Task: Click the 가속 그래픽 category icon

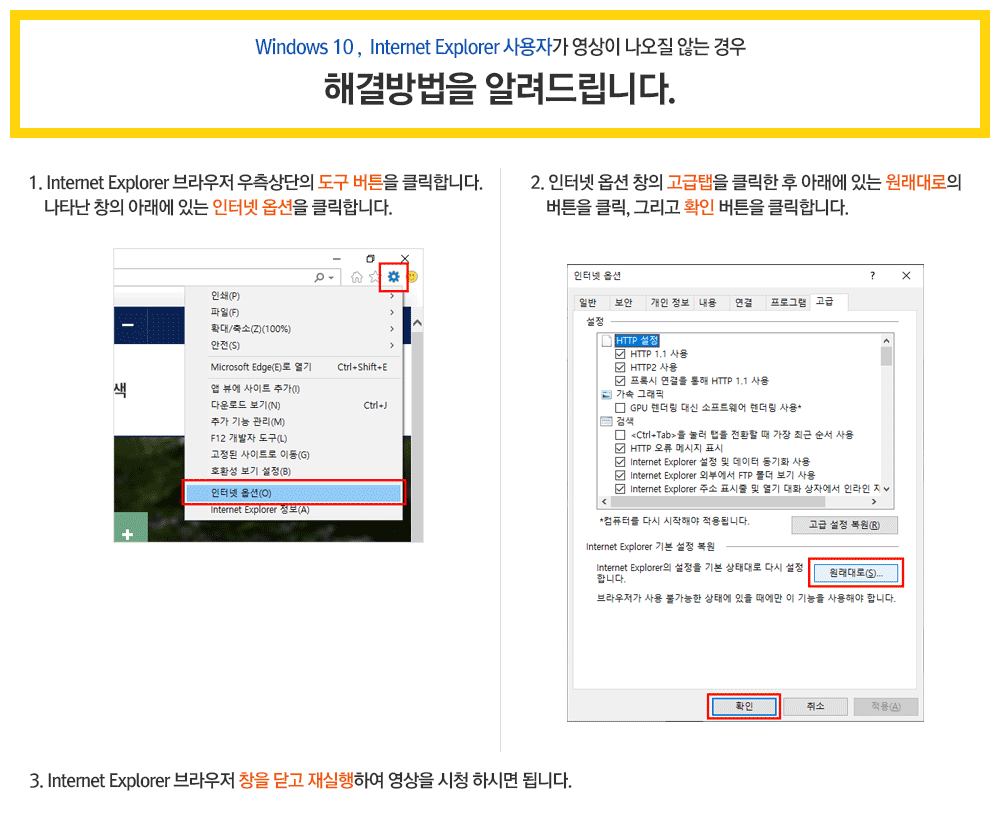Action: point(607,394)
